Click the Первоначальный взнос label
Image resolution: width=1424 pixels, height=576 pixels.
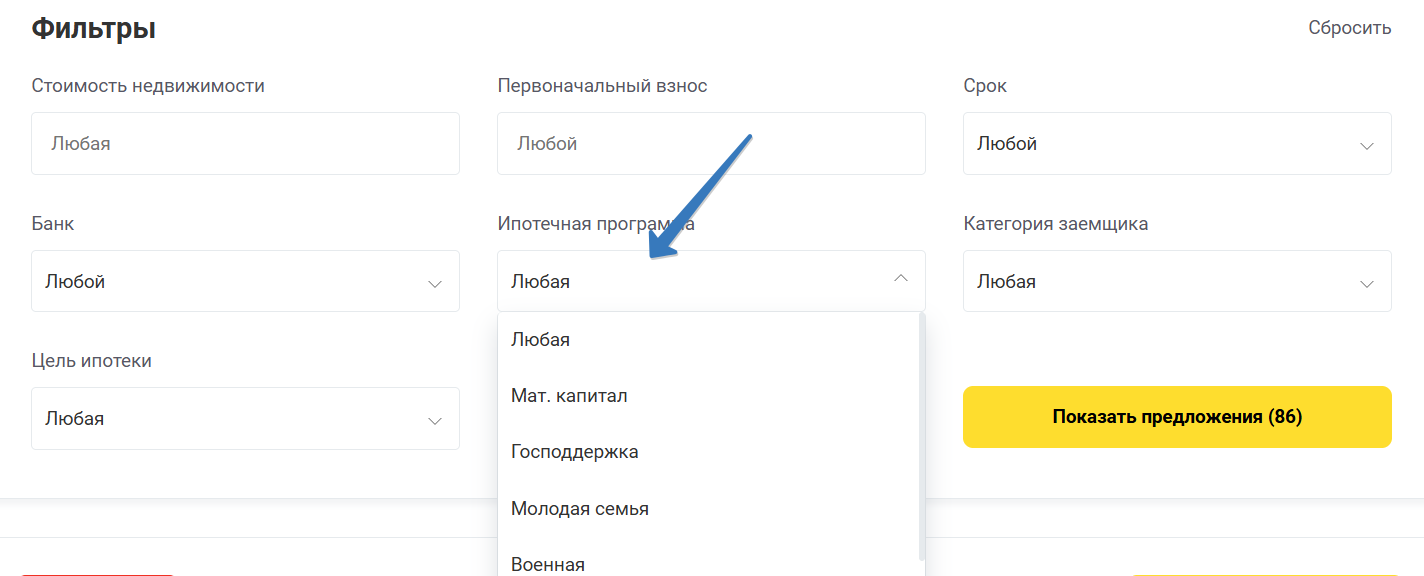[x=602, y=86]
